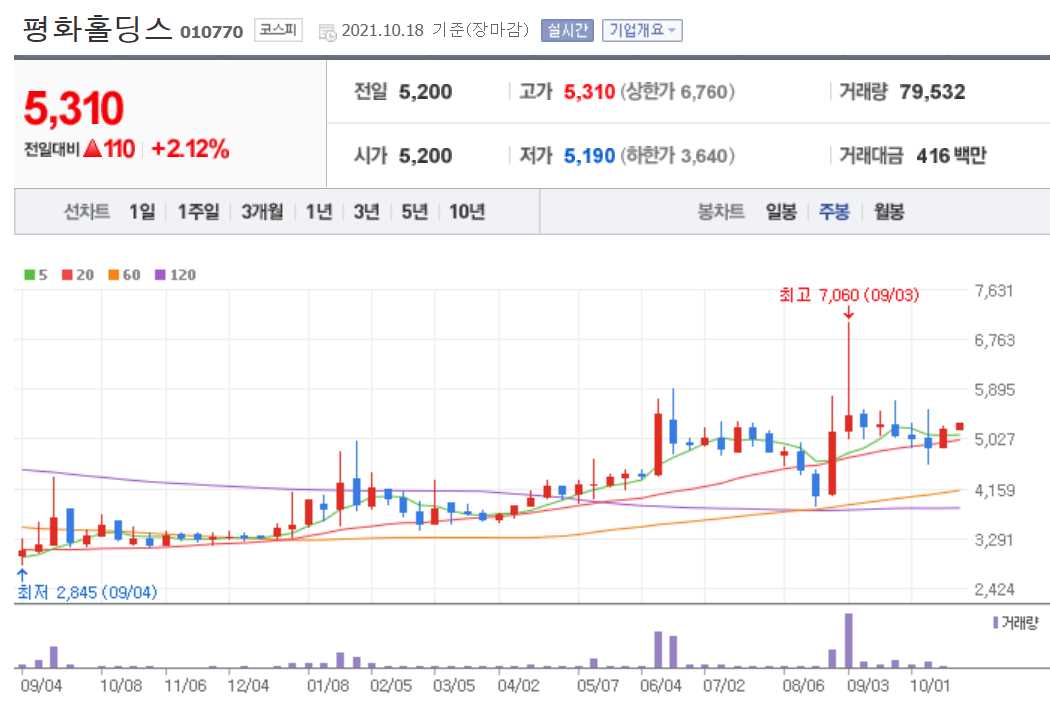Click the 06/04 date axis label
Image resolution: width=1050 pixels, height=710 pixels.
[x=660, y=686]
